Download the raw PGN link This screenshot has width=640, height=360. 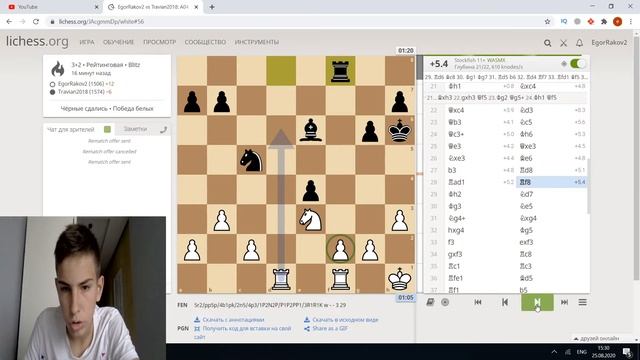click(341, 320)
